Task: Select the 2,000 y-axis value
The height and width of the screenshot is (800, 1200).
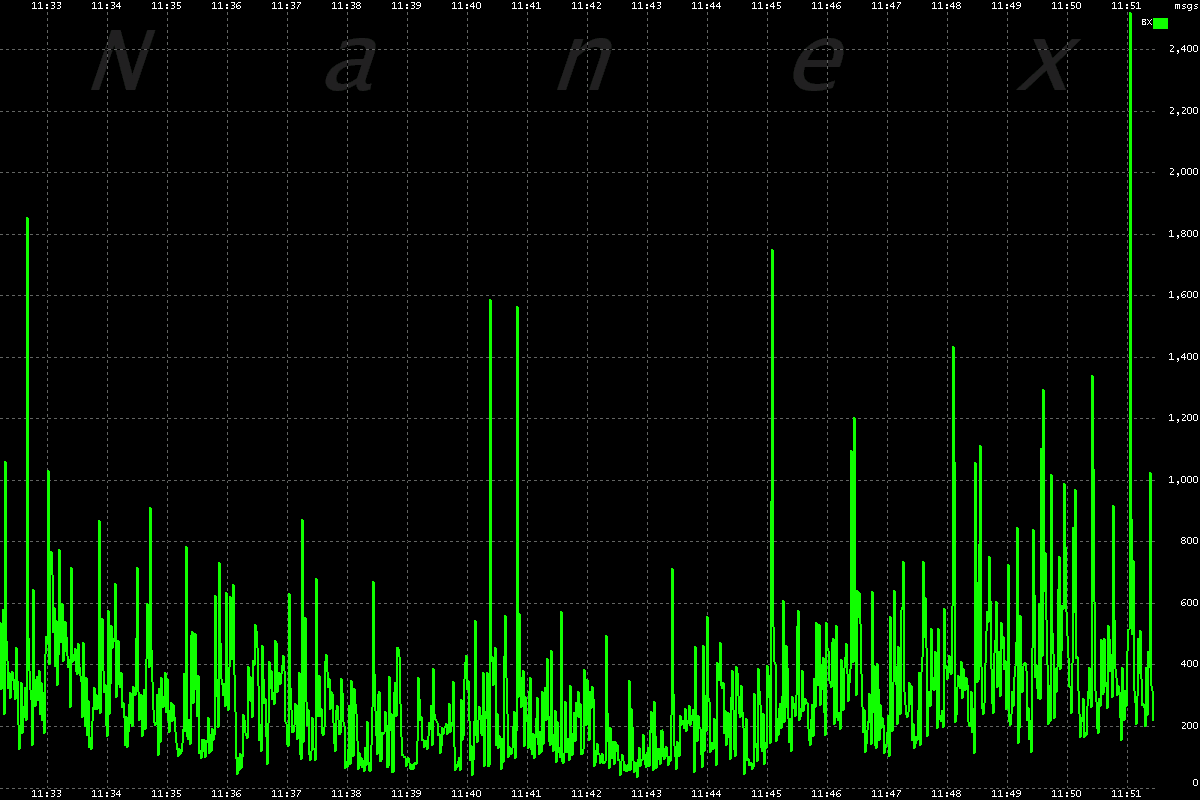Action: point(1183,172)
